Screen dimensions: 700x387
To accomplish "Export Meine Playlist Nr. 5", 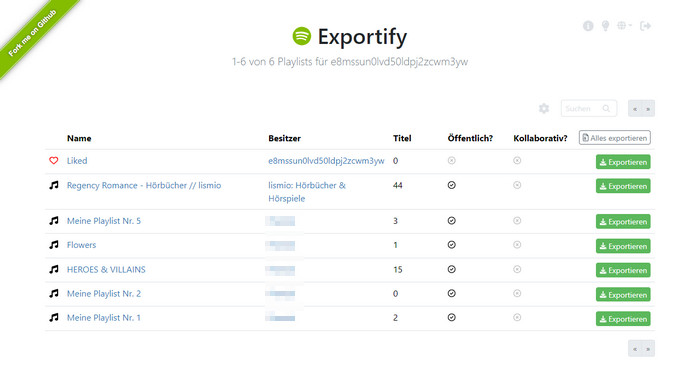I will coord(623,222).
